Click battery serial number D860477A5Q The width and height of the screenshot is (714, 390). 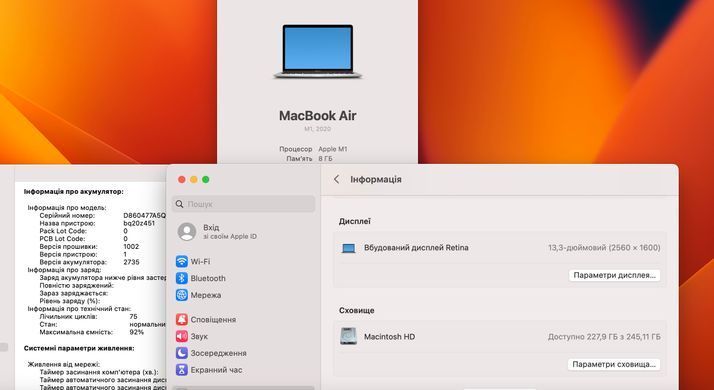145,216
